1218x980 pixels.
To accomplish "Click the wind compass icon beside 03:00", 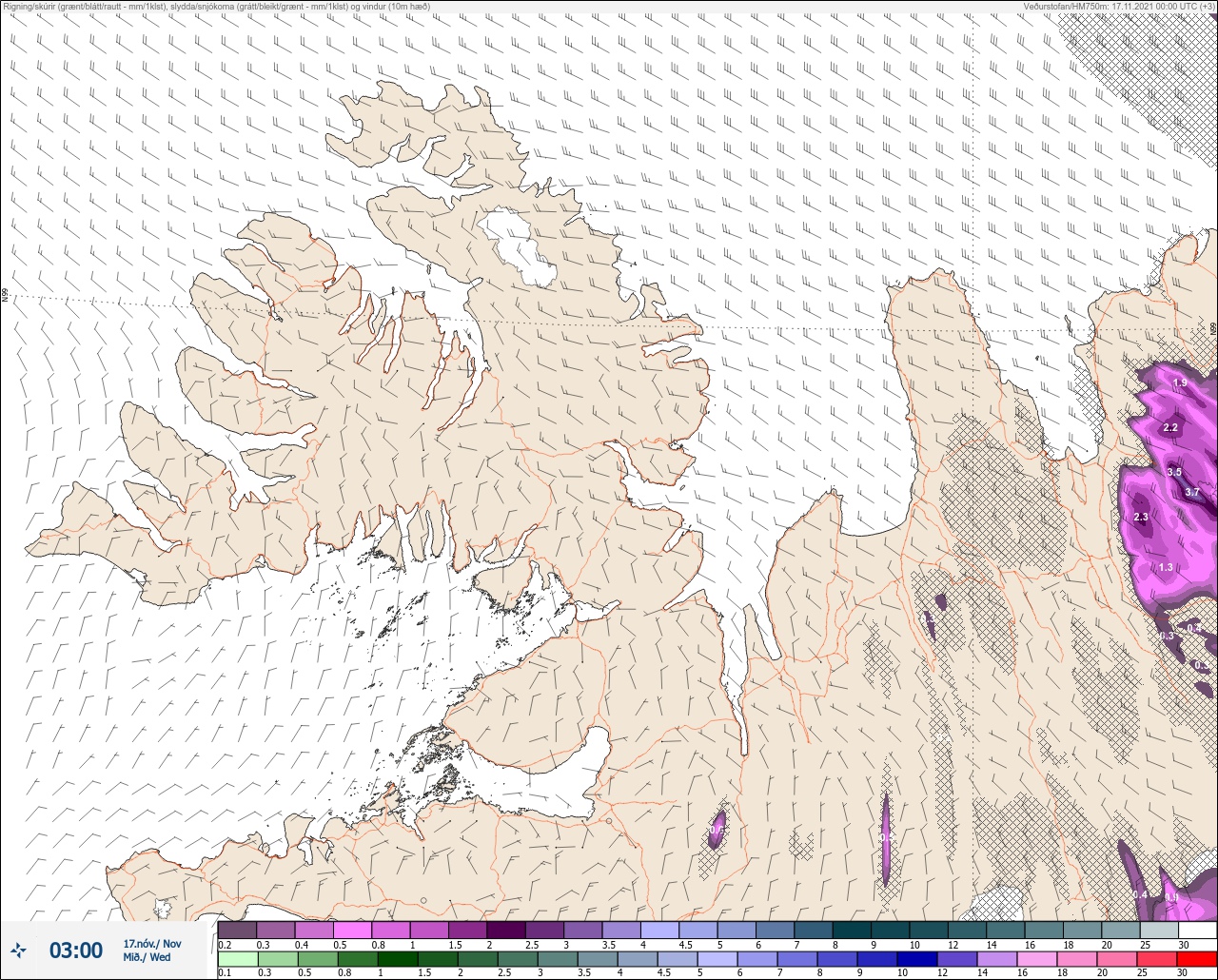I will pyautogui.click(x=19, y=950).
